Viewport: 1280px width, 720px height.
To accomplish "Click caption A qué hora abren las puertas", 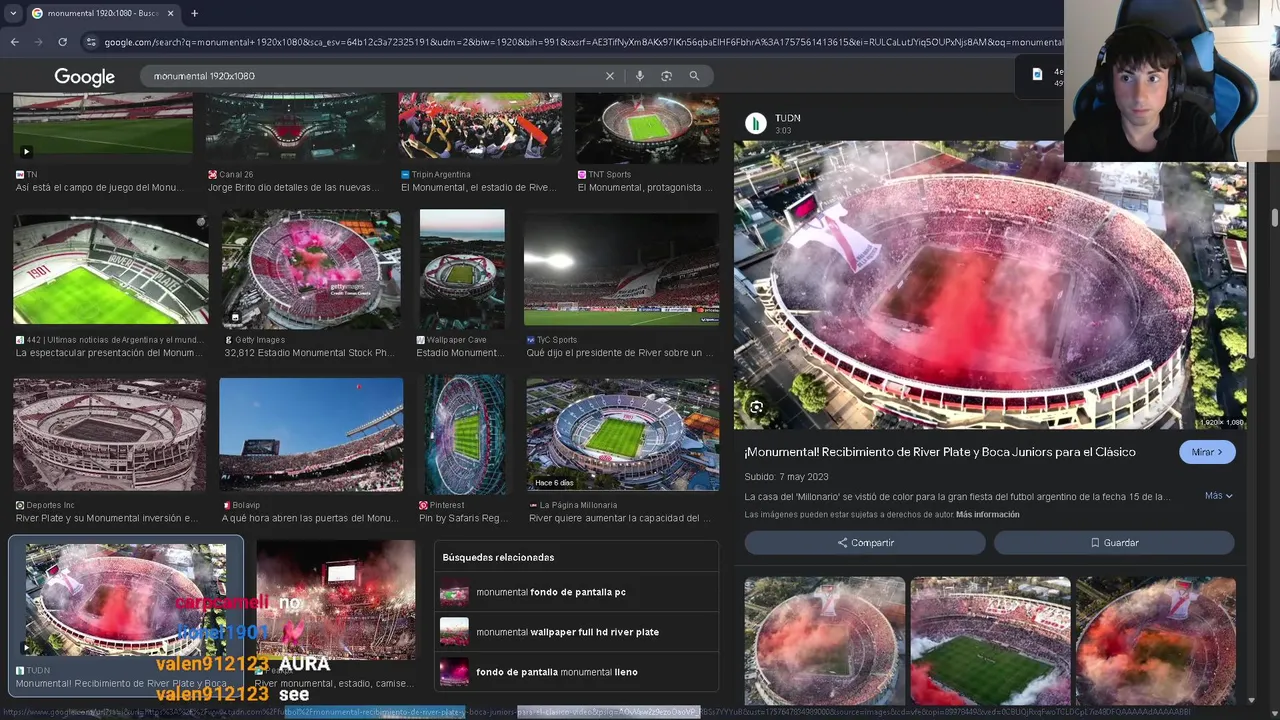I will (310, 518).
